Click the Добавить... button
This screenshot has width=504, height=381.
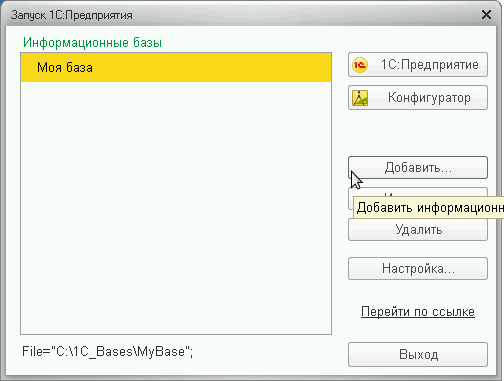(418, 167)
